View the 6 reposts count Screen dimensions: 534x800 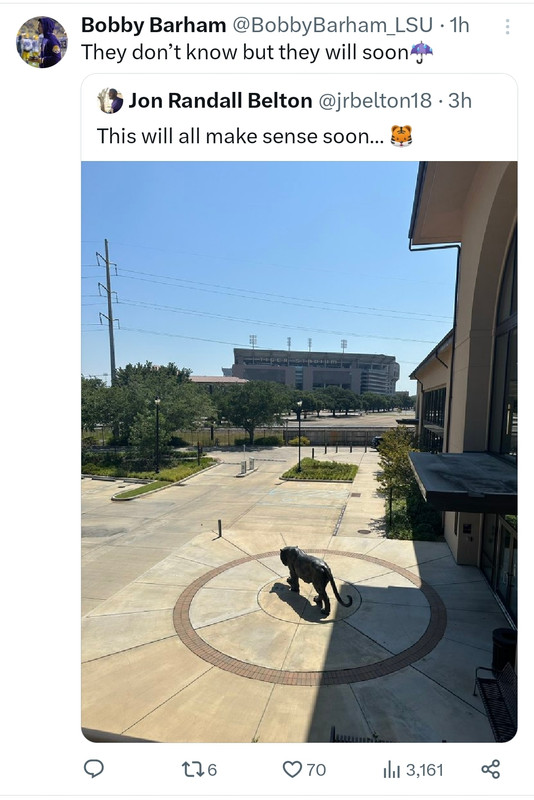click(212, 769)
